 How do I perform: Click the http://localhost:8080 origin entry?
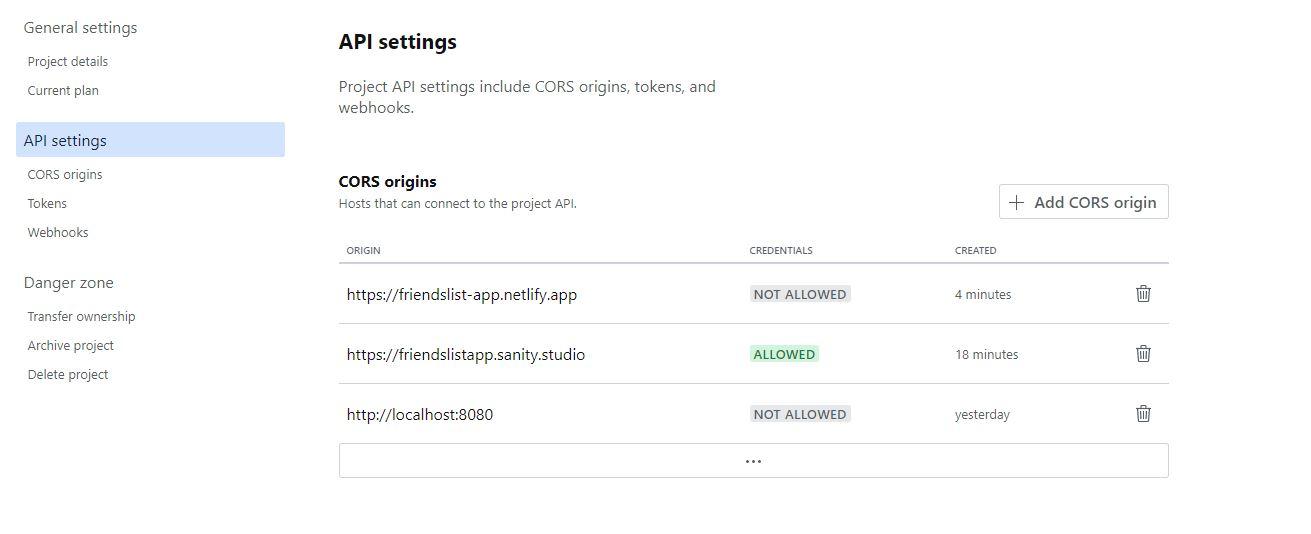[420, 415]
